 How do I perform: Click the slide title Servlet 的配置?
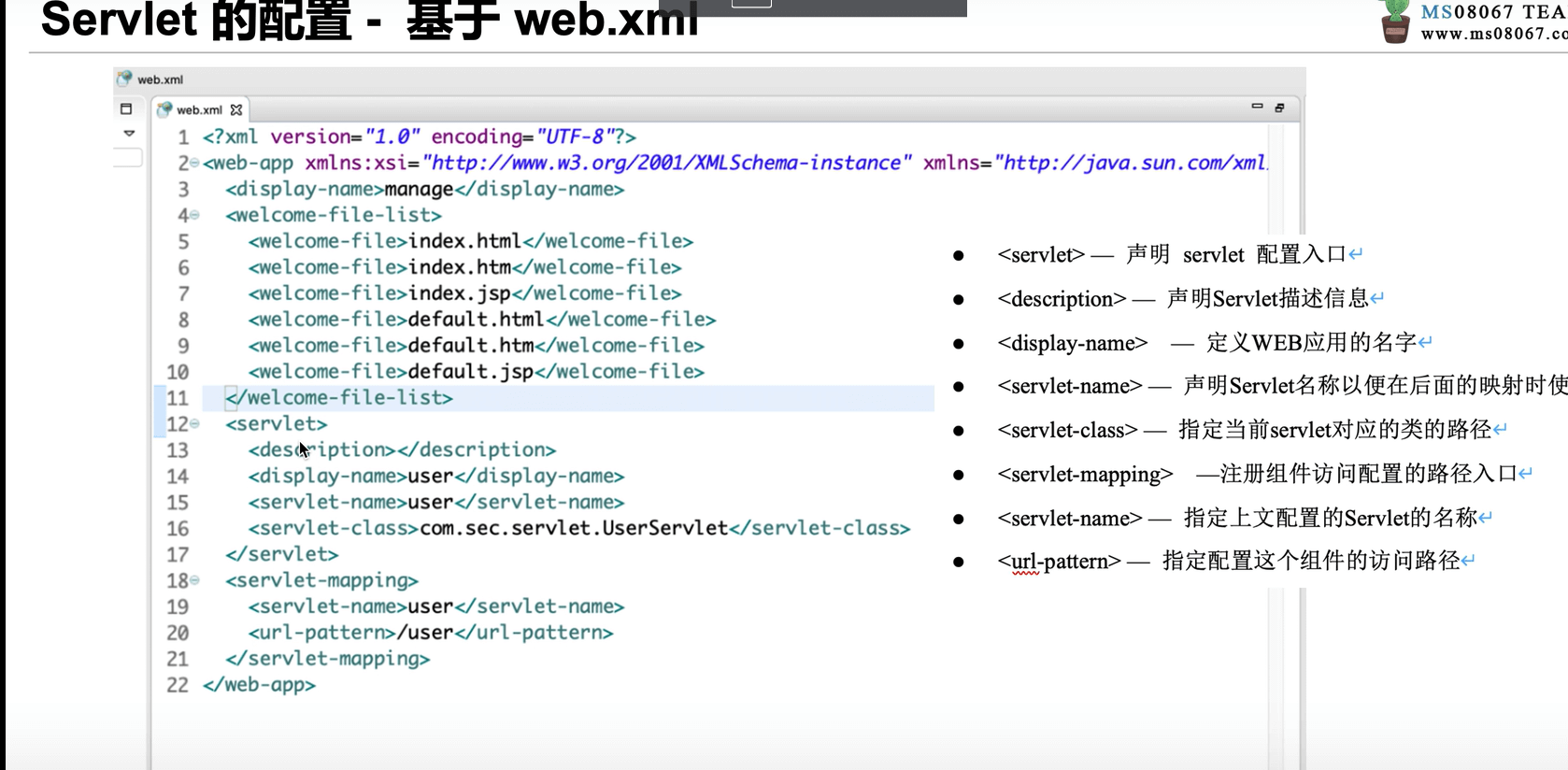click(x=369, y=20)
